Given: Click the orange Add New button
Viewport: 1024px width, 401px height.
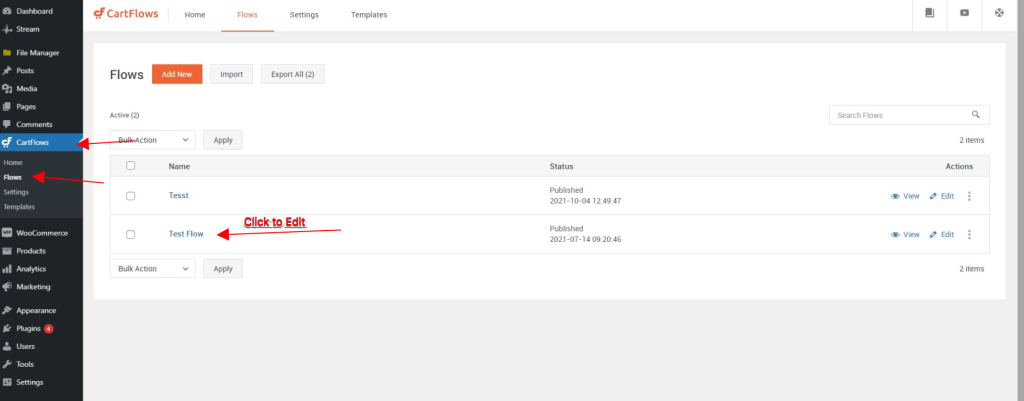Looking at the screenshot, I should [x=177, y=74].
